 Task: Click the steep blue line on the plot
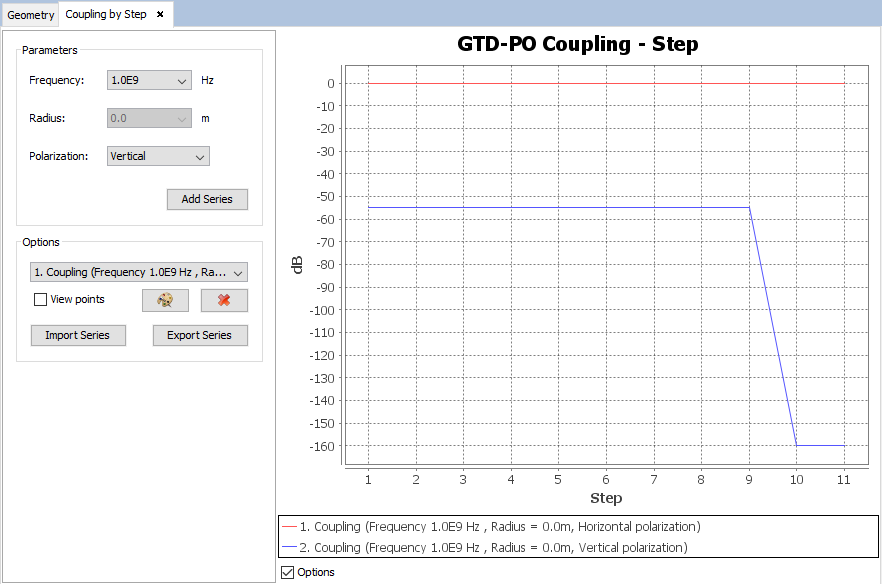(x=773, y=327)
